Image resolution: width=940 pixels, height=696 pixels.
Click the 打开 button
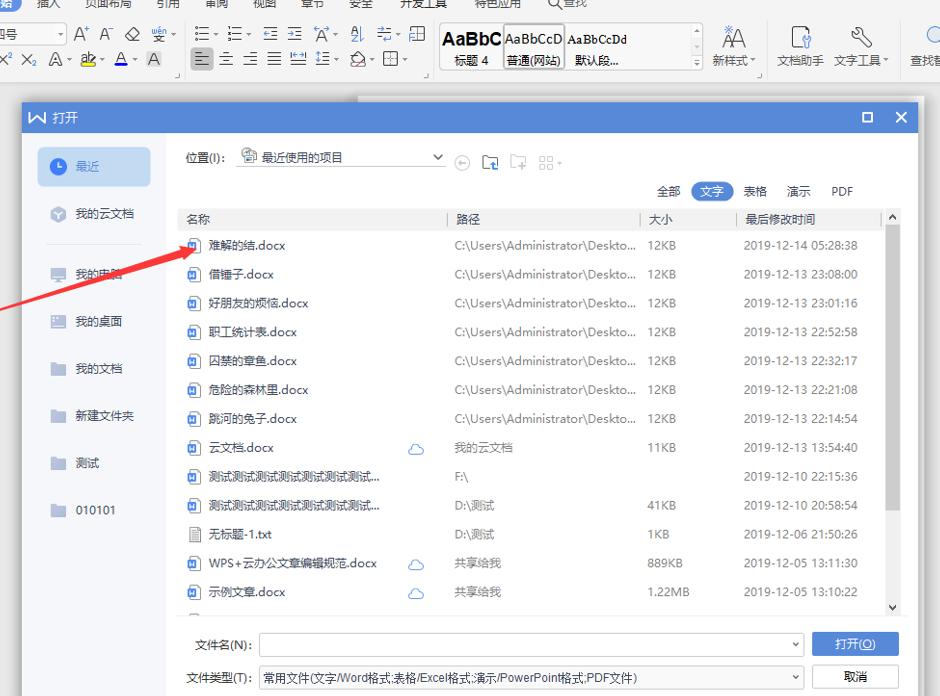(855, 644)
